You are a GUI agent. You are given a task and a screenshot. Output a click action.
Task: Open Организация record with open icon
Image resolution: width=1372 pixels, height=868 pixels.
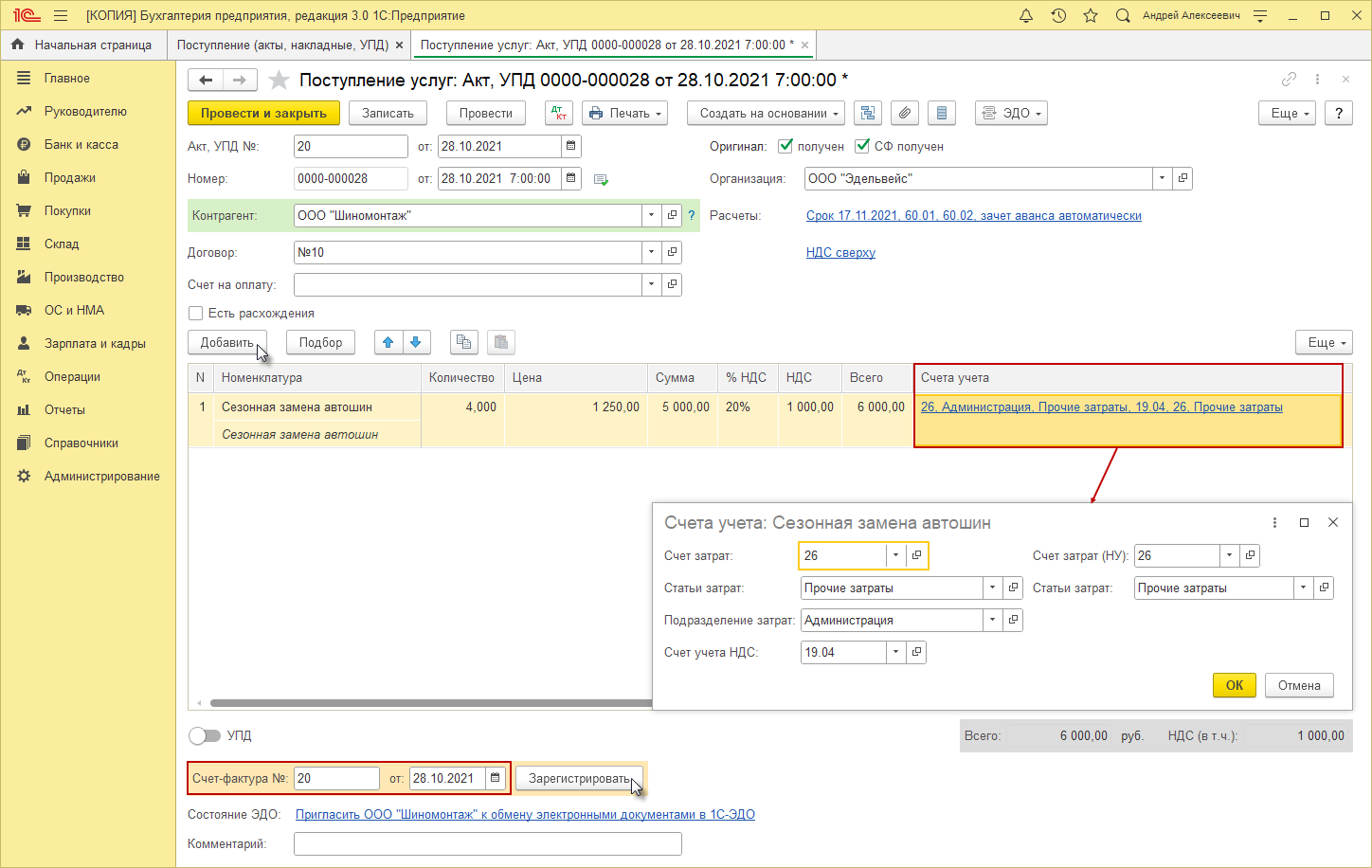pos(1182,178)
